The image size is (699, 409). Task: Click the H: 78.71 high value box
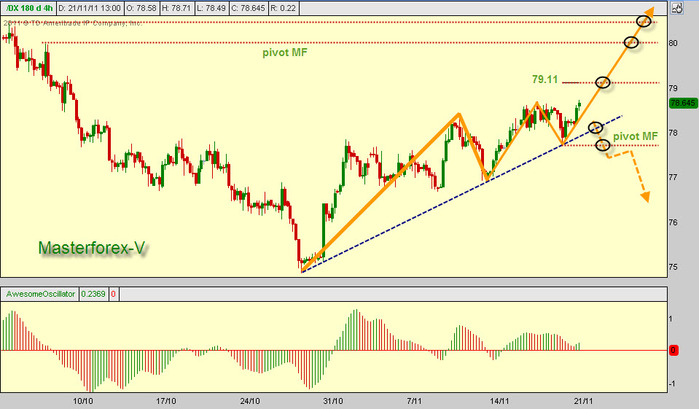(x=177, y=8)
